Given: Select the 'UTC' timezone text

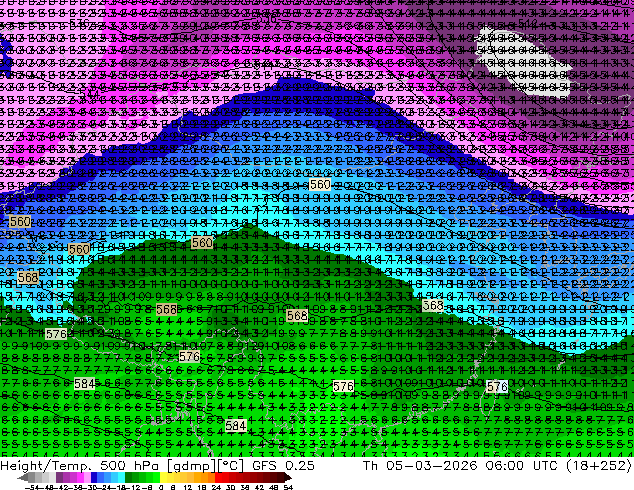Looking at the screenshot, I should [x=547, y=466].
